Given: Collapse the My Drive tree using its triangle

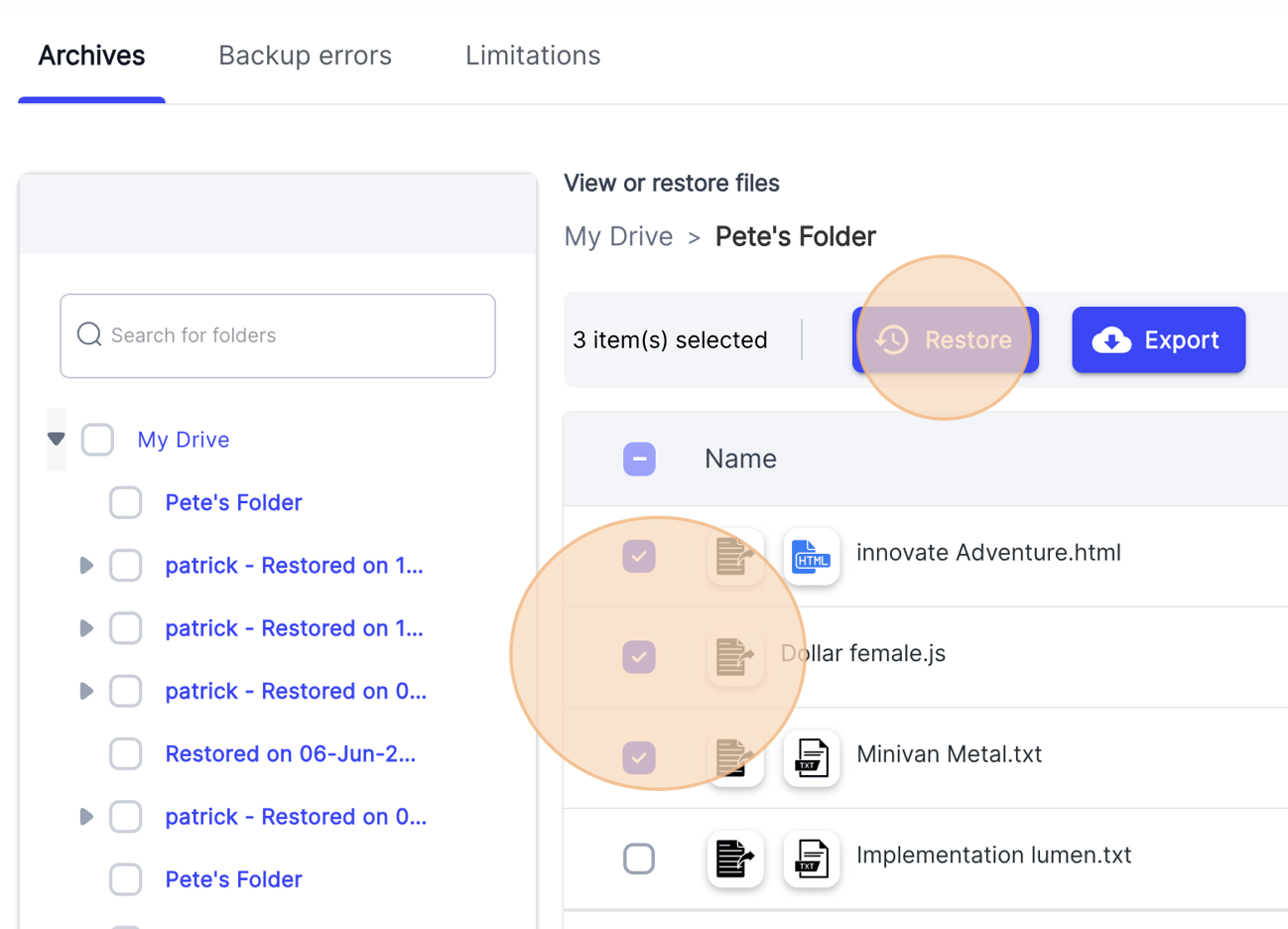Looking at the screenshot, I should [56, 439].
